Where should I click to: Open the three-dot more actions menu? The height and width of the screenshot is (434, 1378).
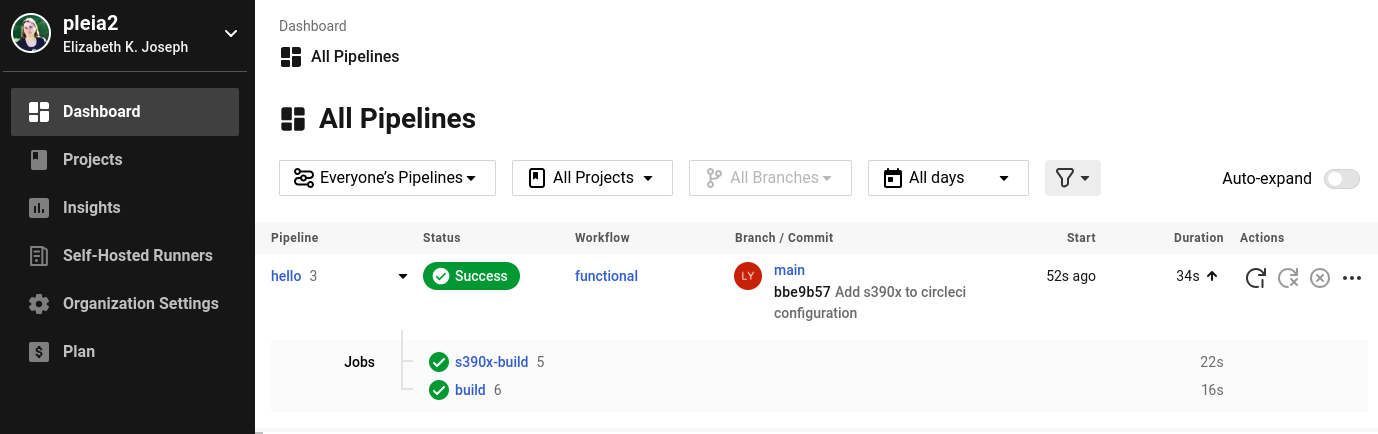1352,278
